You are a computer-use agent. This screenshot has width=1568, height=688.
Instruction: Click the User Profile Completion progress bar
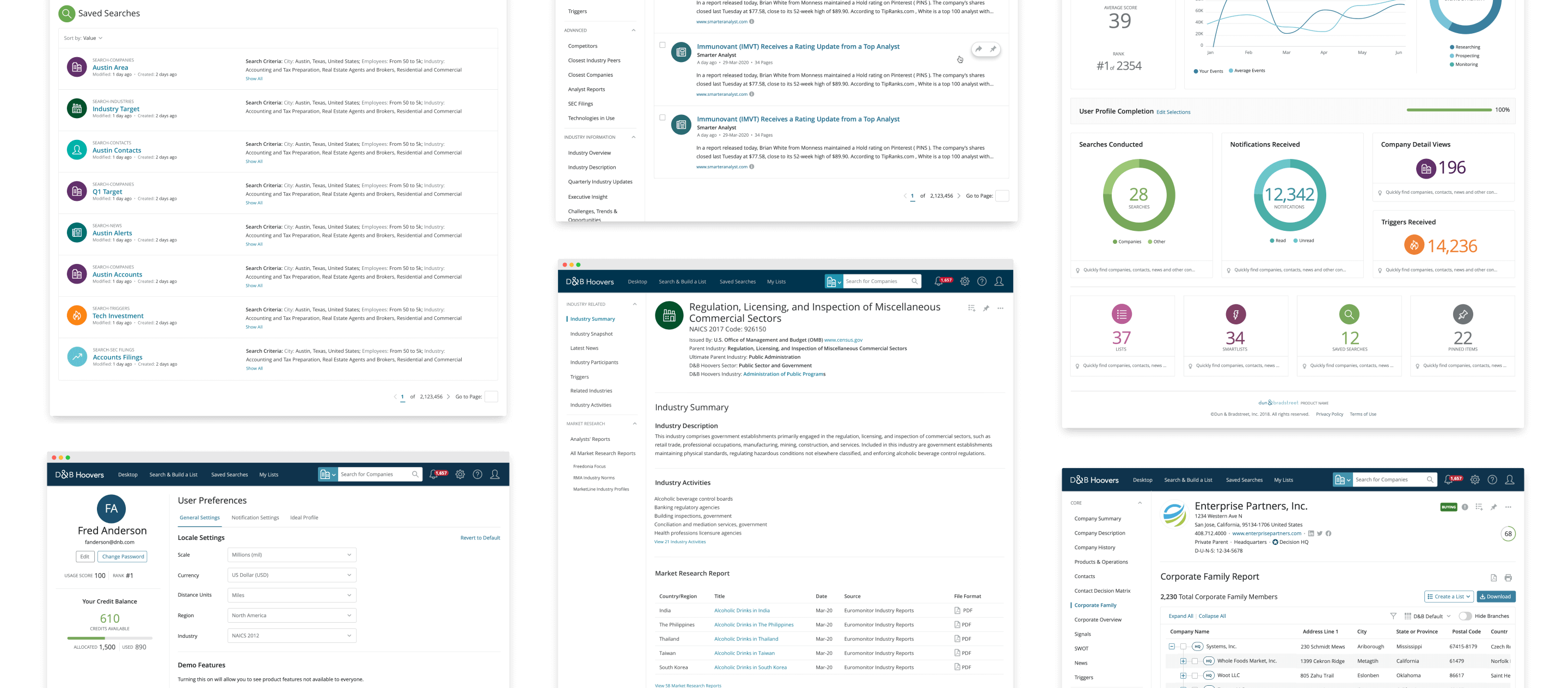click(1449, 110)
